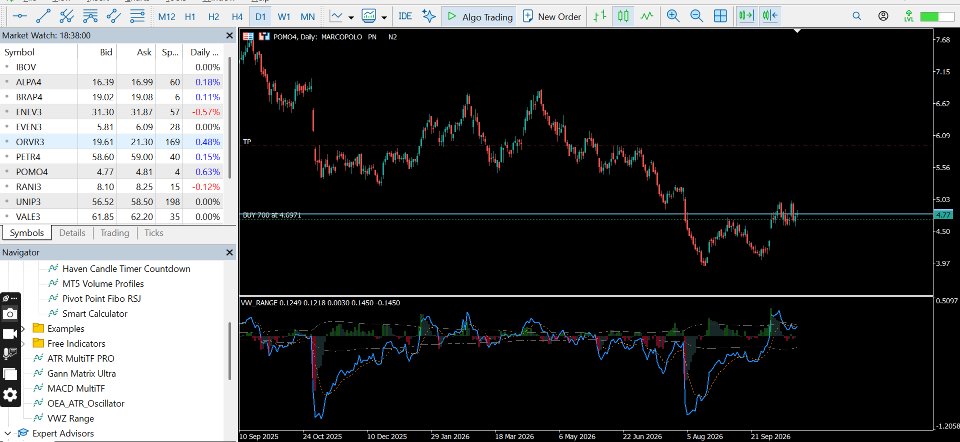Open the chart type line dropdown arrow

351,18
